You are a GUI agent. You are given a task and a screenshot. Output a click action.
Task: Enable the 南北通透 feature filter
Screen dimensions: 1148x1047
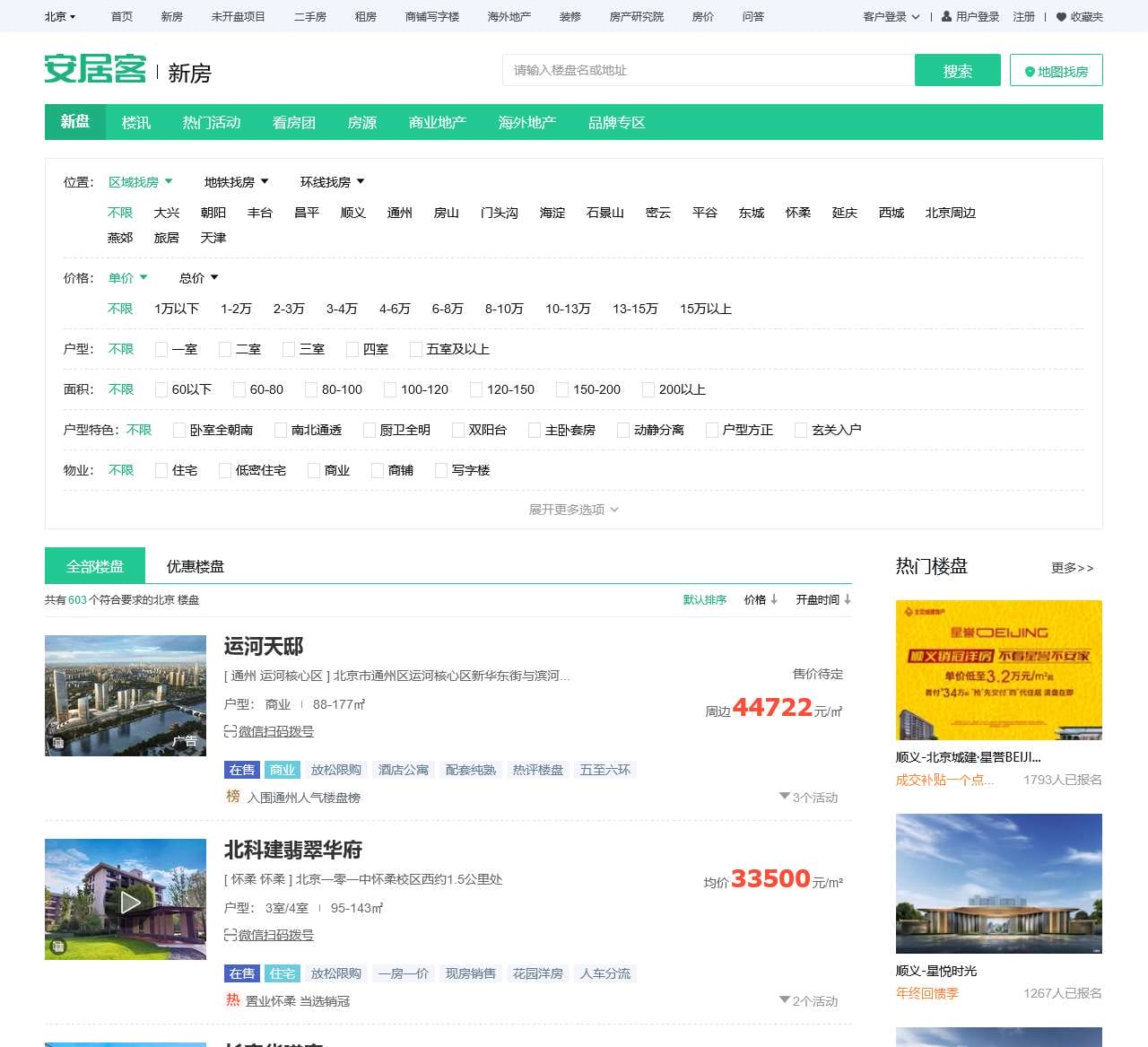(280, 430)
